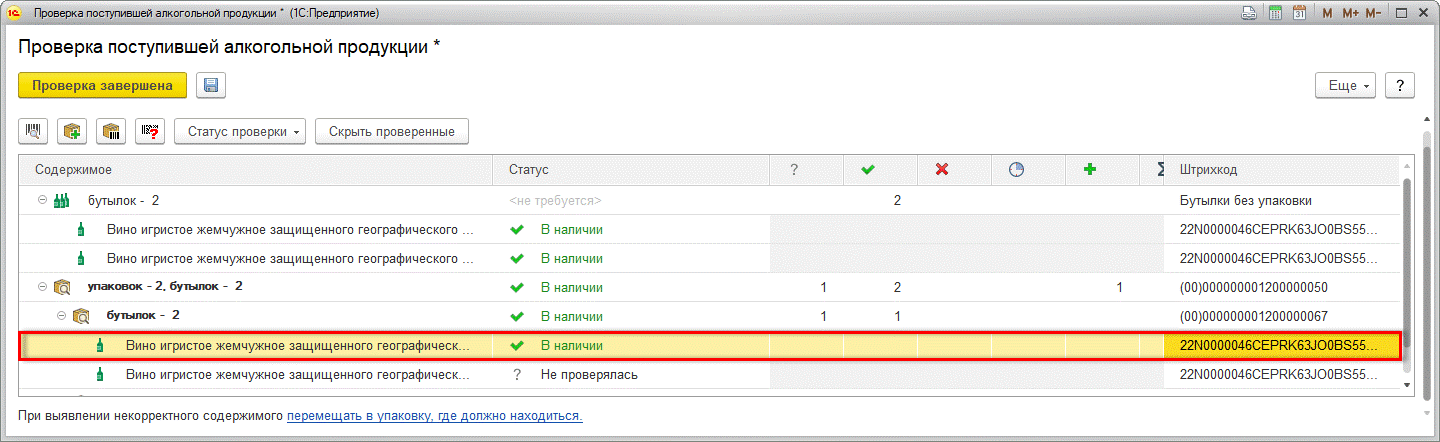Image resolution: width=1440 pixels, height=442 pixels.
Task: Click "Скрыть проверенные" button
Action: tap(391, 131)
